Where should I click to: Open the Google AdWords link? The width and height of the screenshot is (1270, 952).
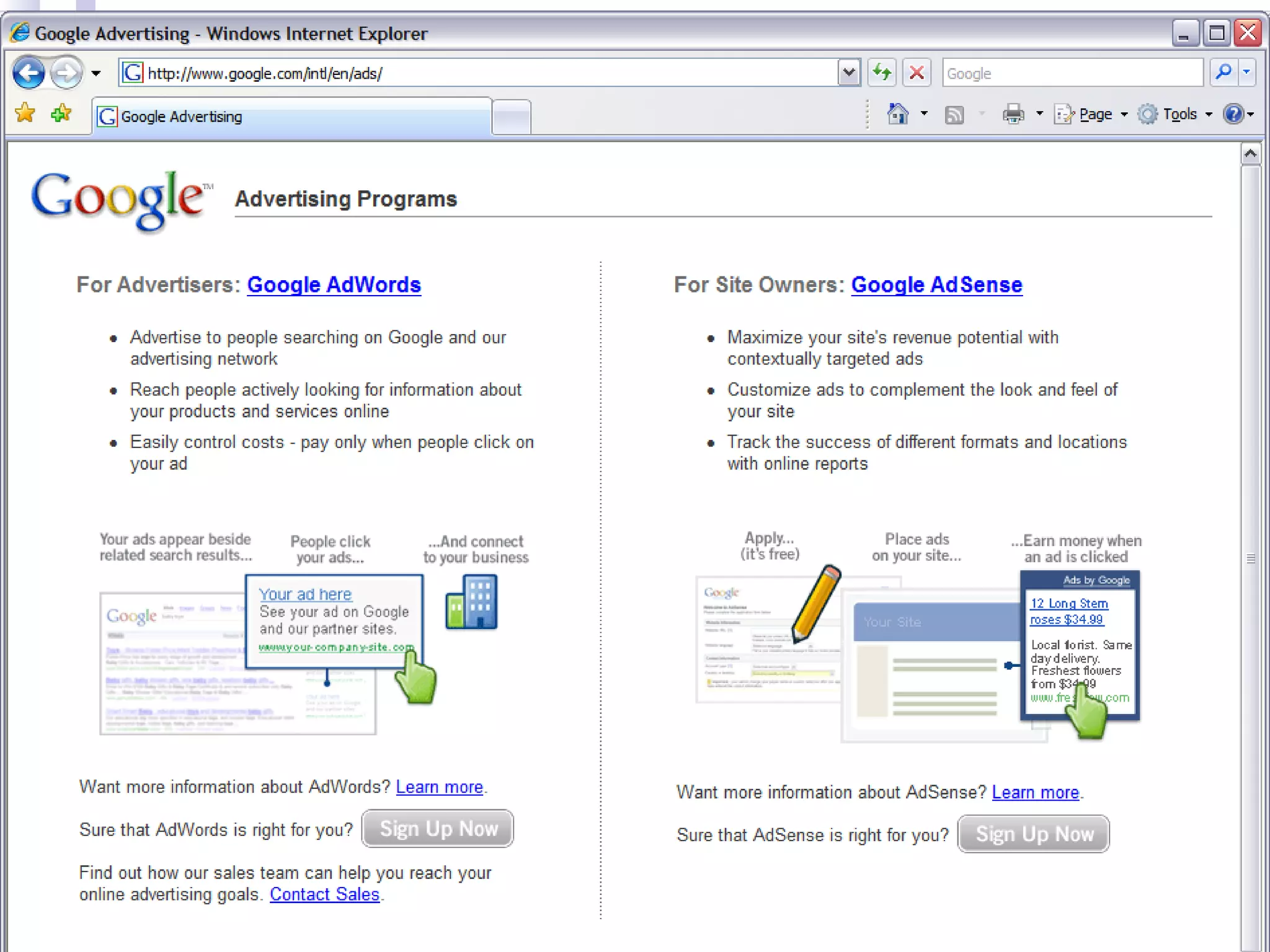tap(334, 284)
